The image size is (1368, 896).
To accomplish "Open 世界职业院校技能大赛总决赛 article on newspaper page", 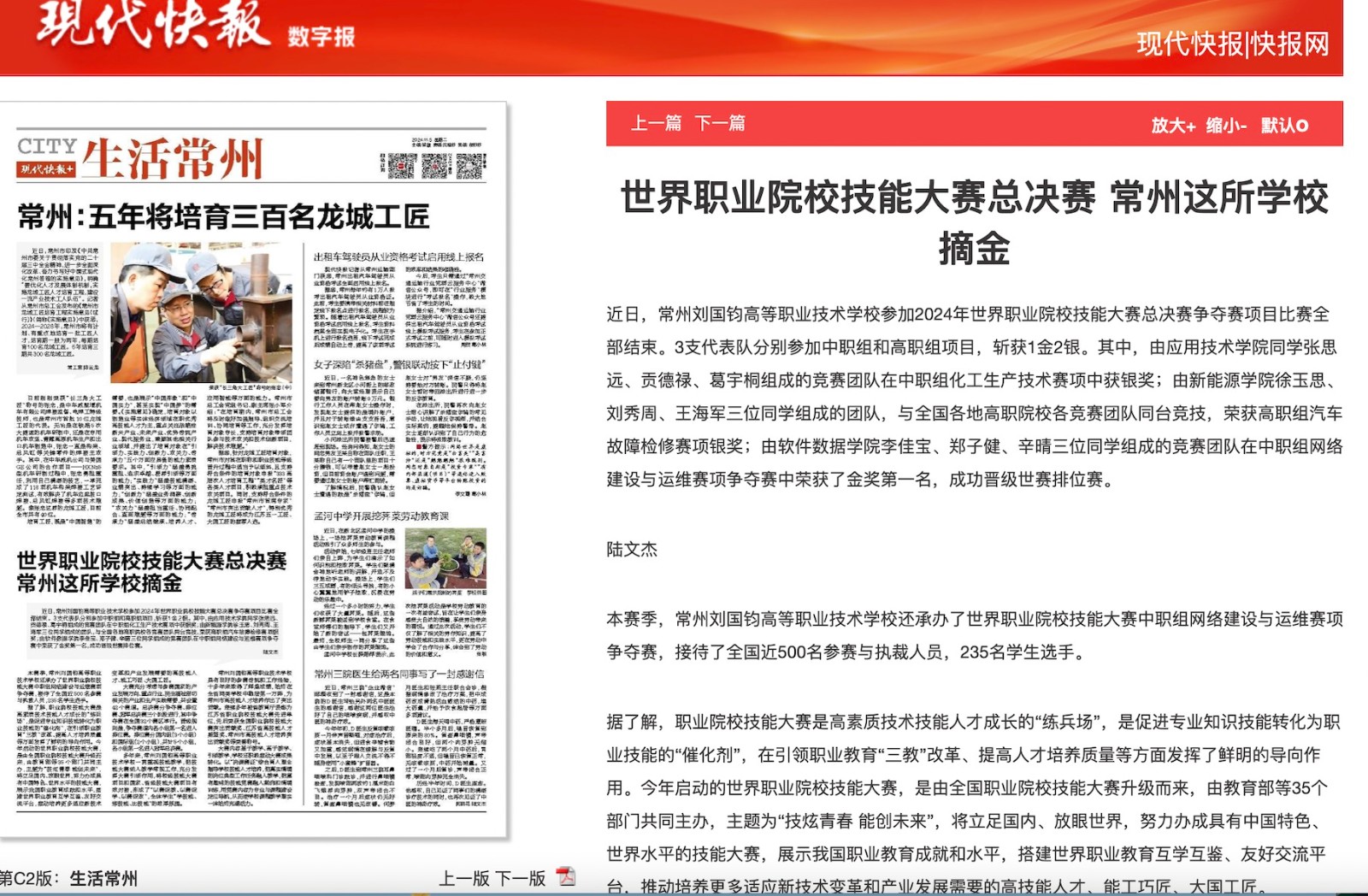I will (151, 572).
